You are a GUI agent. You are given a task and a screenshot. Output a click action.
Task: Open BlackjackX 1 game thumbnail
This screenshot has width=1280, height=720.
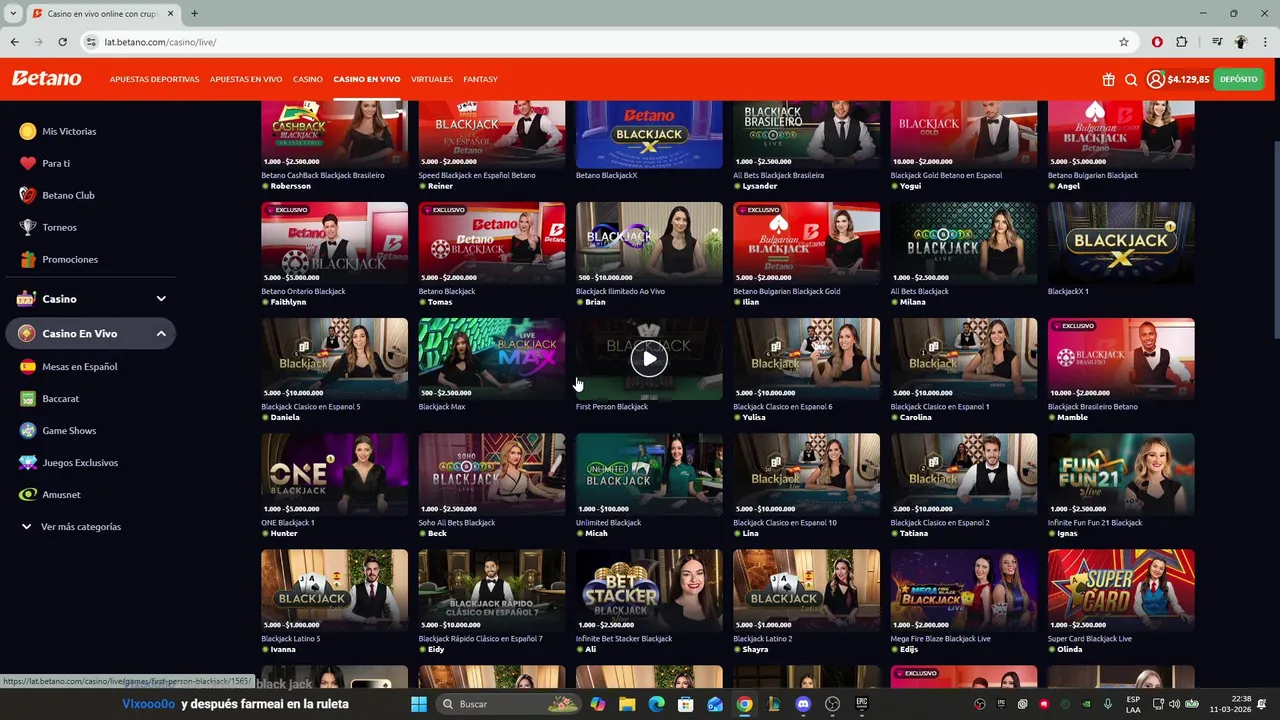(x=1121, y=243)
